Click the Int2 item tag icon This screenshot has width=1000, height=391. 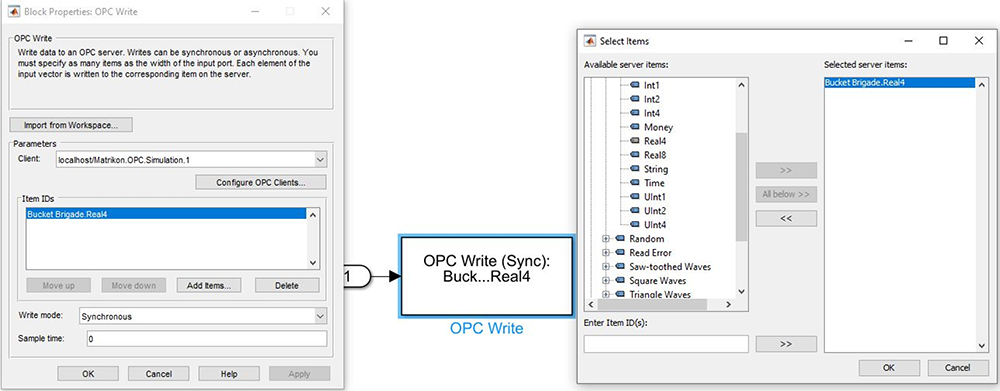[635, 99]
